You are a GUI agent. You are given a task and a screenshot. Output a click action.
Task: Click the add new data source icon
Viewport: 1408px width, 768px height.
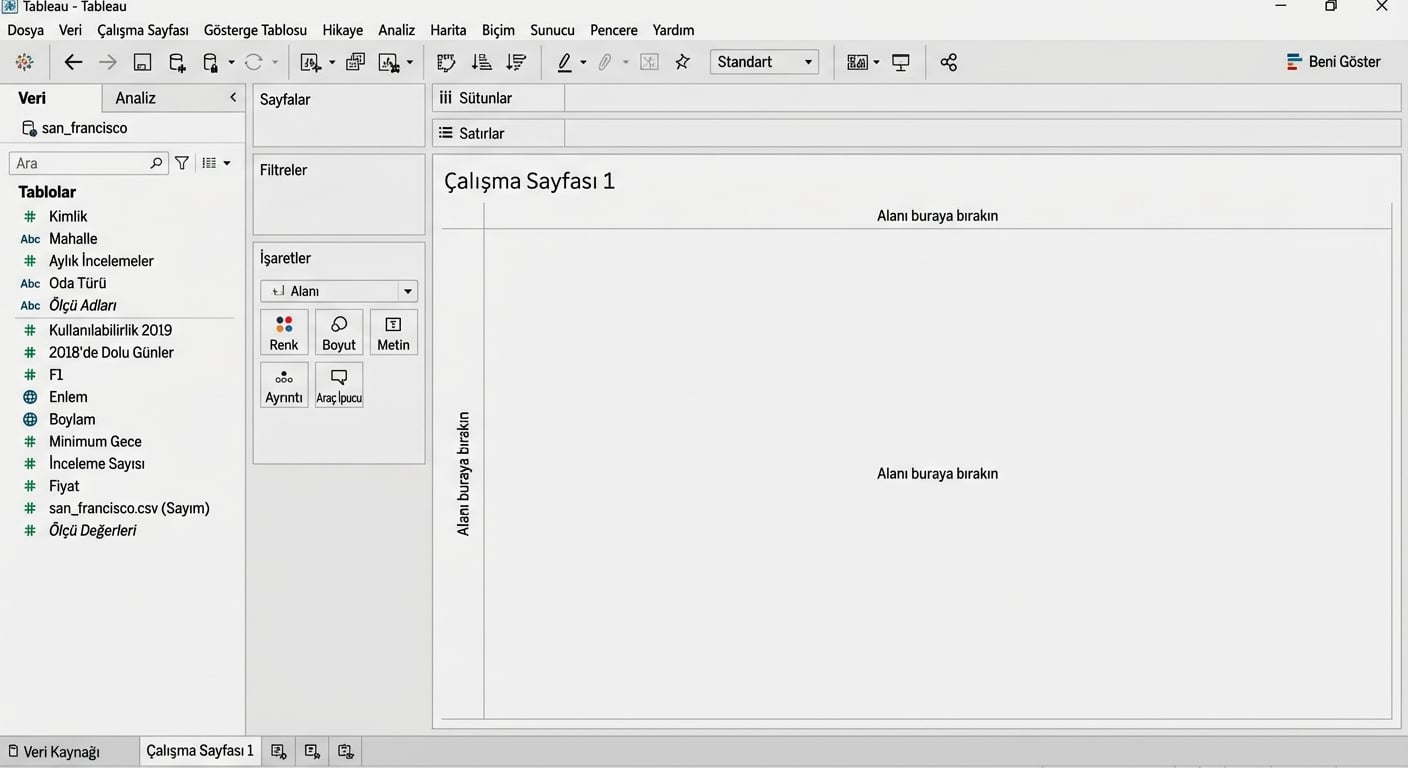tap(177, 62)
